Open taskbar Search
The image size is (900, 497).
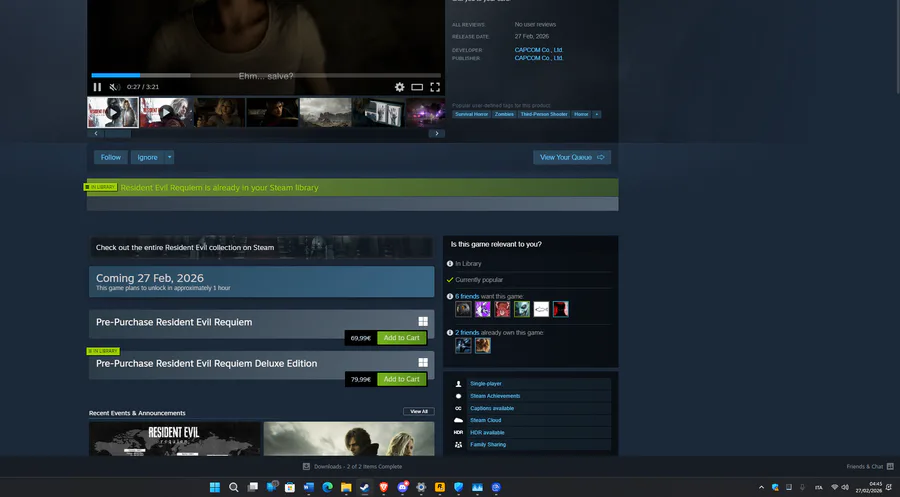pyautogui.click(x=234, y=487)
